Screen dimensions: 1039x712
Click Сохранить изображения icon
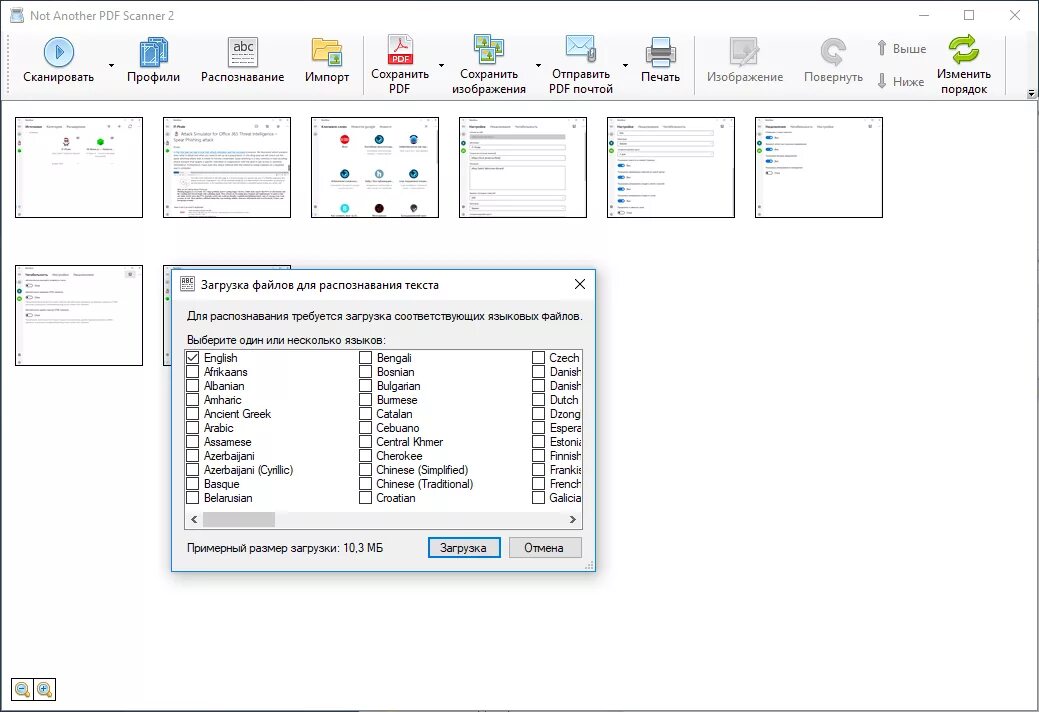[x=489, y=50]
